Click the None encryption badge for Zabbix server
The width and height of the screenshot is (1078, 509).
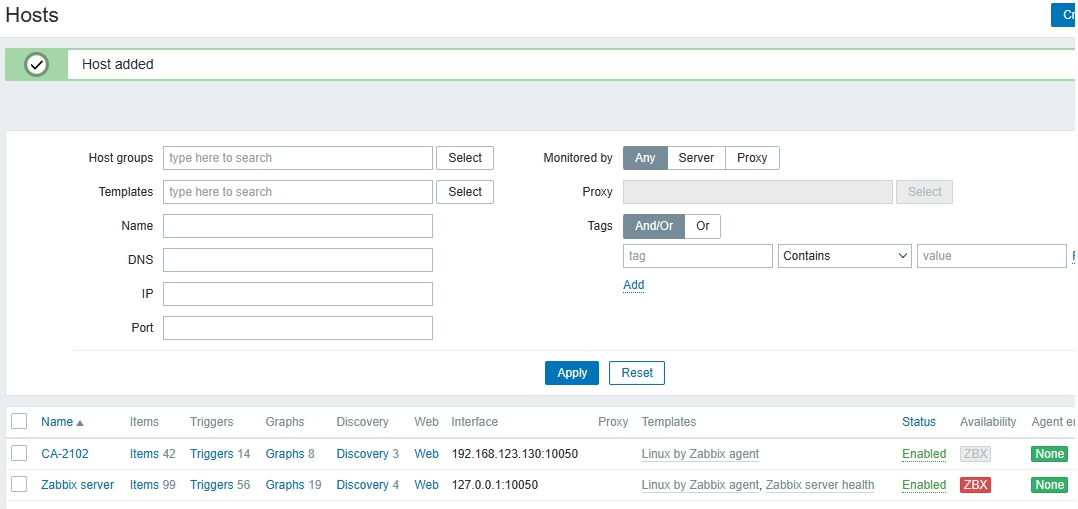(x=1049, y=485)
